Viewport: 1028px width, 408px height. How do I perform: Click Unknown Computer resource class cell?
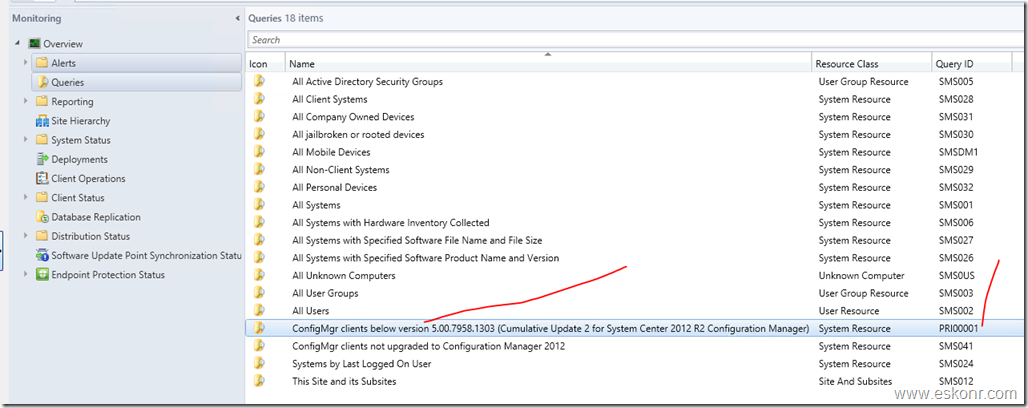861,275
